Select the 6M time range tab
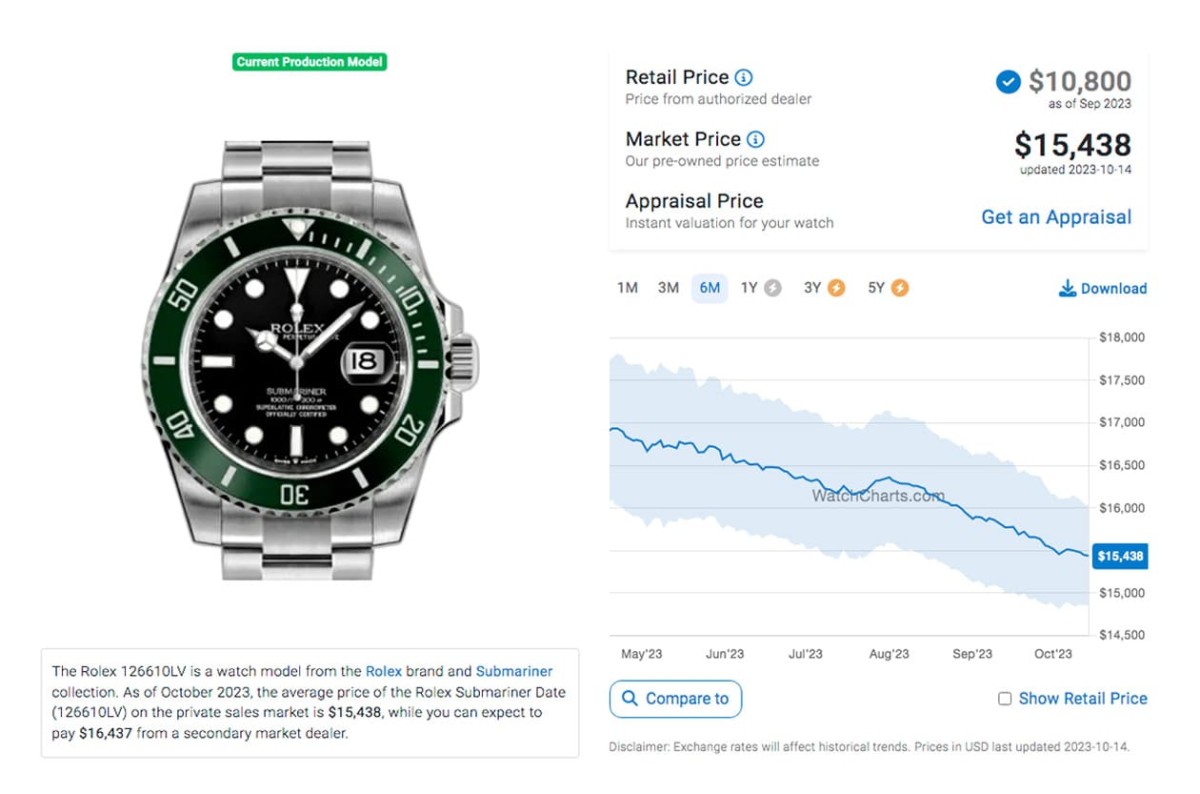The height and width of the screenshot is (794, 1200). (x=710, y=288)
